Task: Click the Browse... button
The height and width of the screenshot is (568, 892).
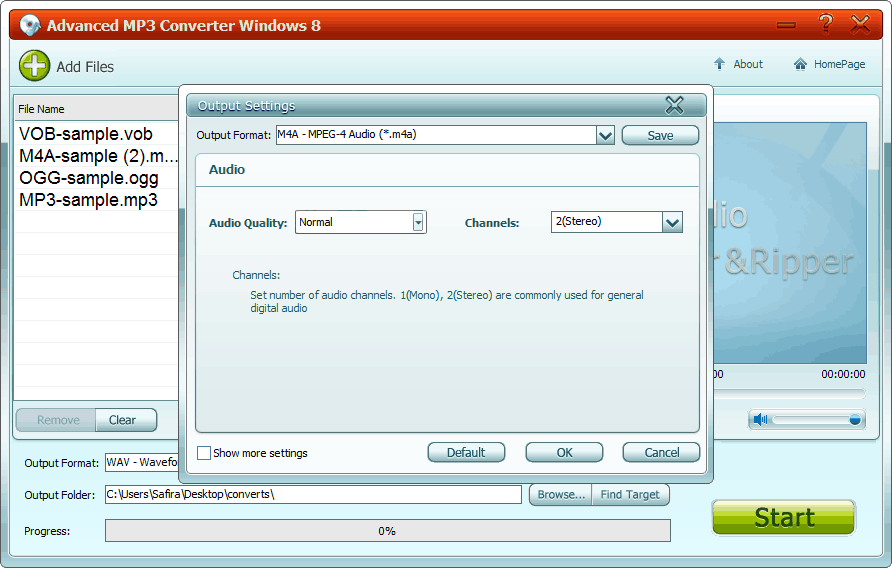Action: [561, 495]
